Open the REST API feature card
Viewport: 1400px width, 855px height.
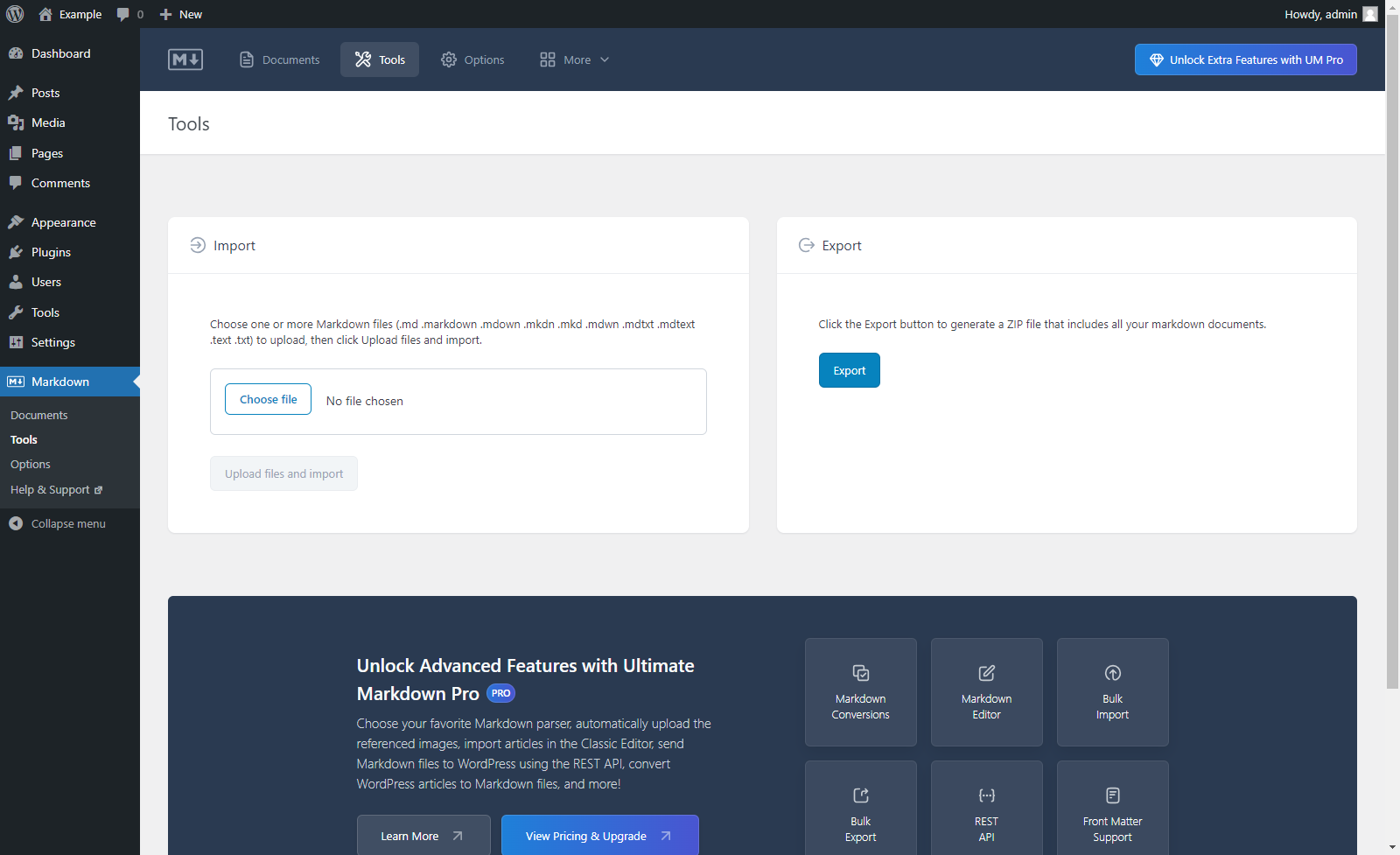click(x=987, y=808)
